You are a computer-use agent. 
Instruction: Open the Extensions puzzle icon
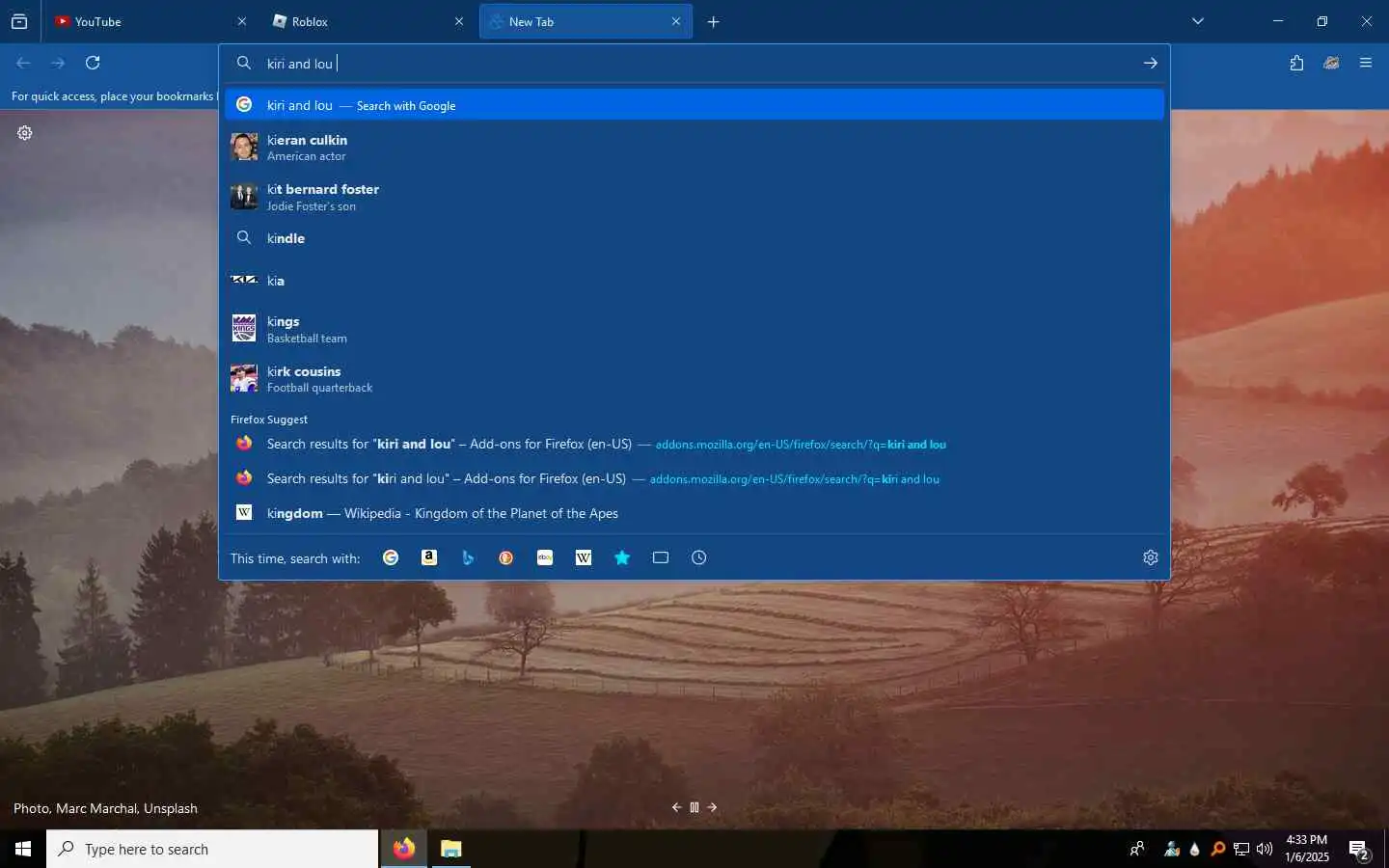click(1296, 63)
